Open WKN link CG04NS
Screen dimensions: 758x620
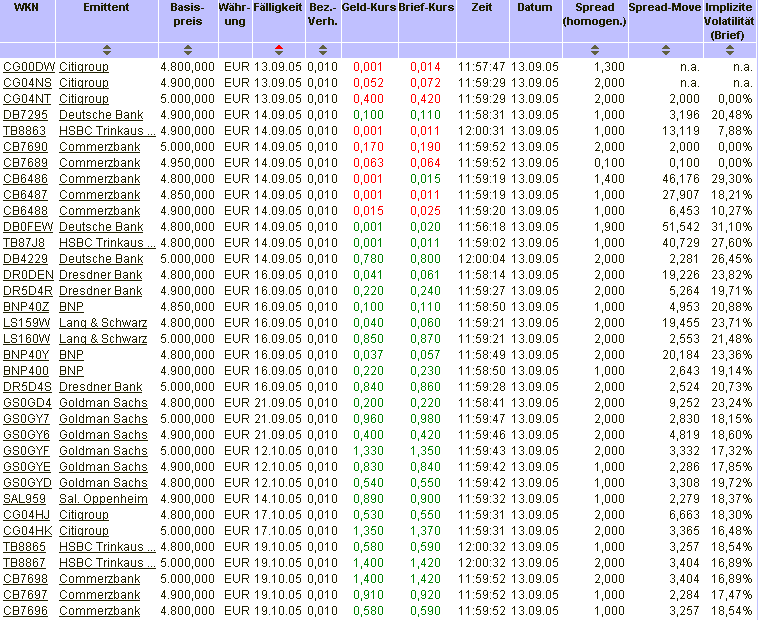coord(27,83)
